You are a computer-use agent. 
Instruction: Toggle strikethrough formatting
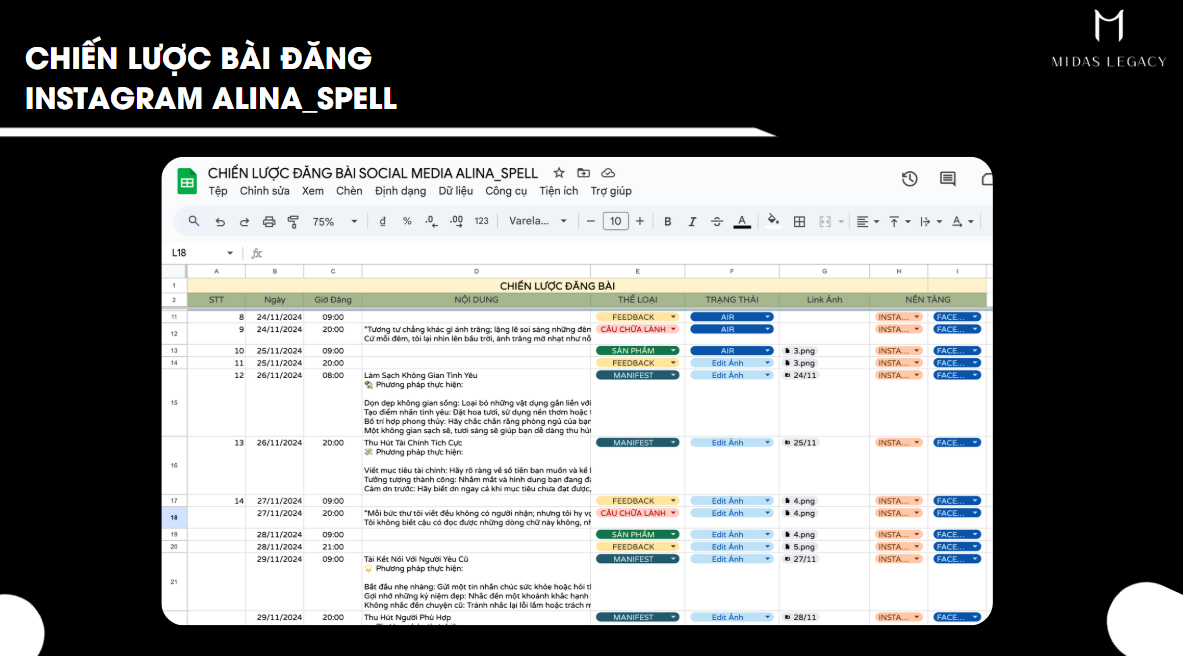[x=717, y=221]
